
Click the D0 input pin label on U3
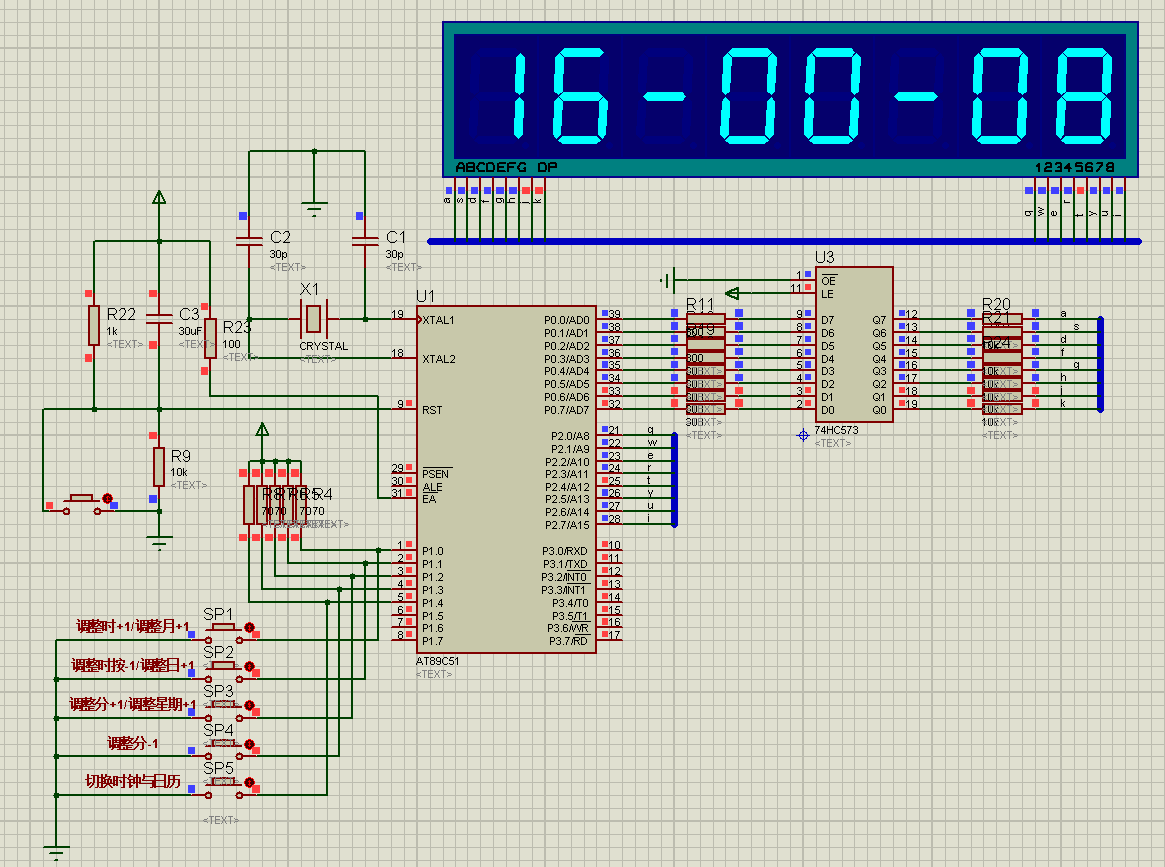tap(828, 410)
